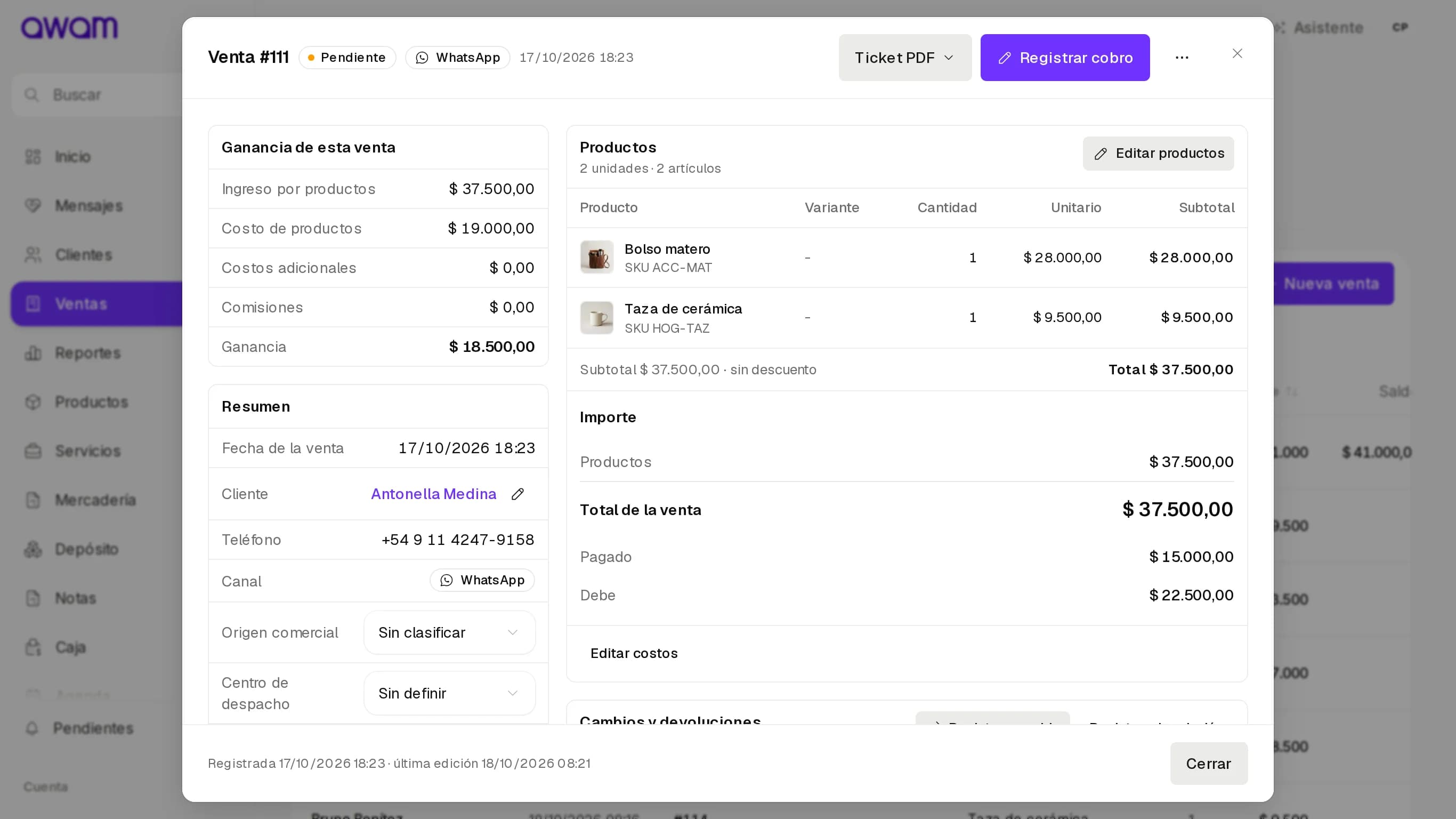Click the WhatsApp badge in the header
Image resolution: width=1456 pixels, height=819 pixels.
tap(457, 58)
